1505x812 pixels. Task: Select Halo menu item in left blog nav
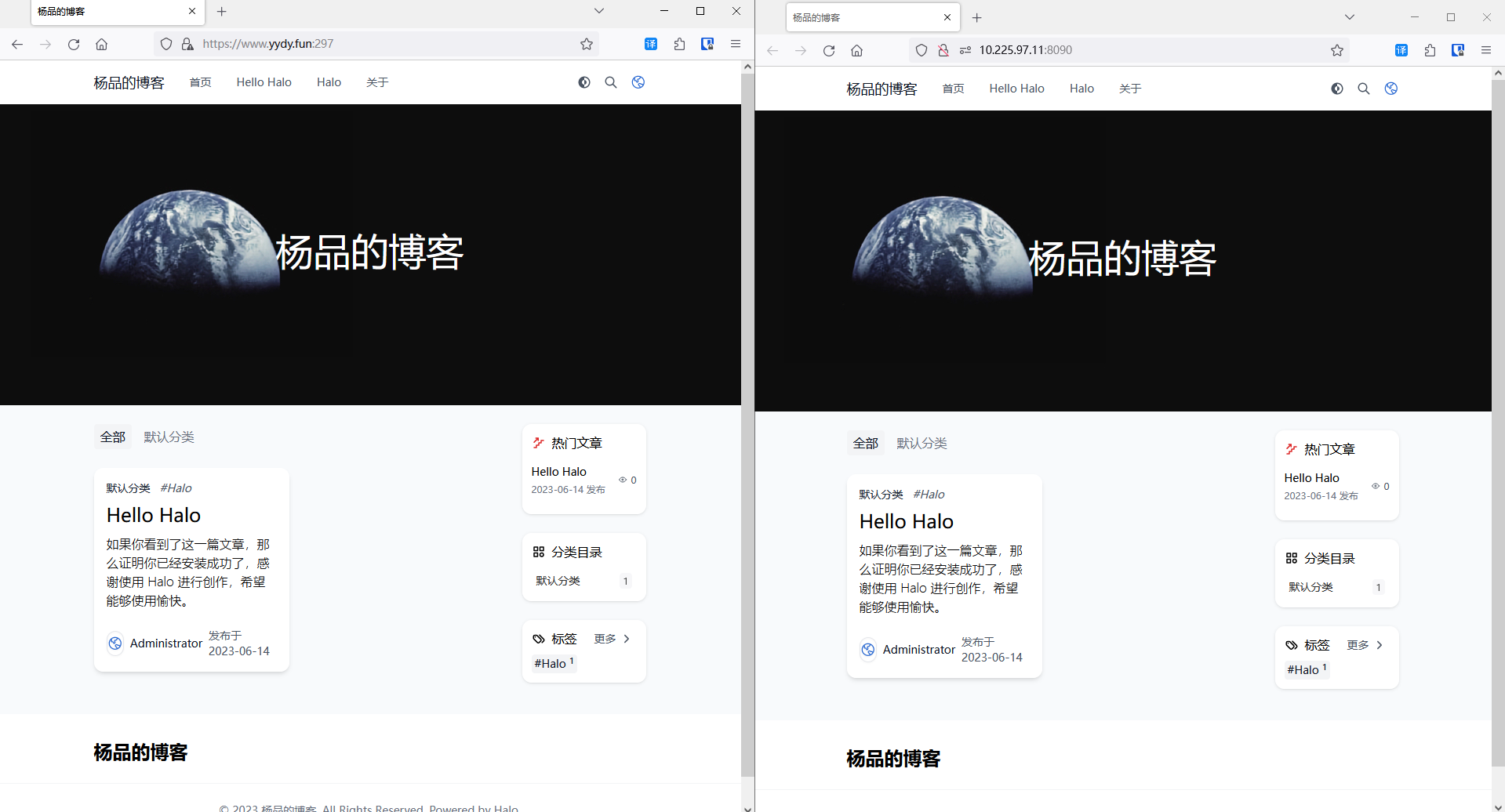pos(329,82)
